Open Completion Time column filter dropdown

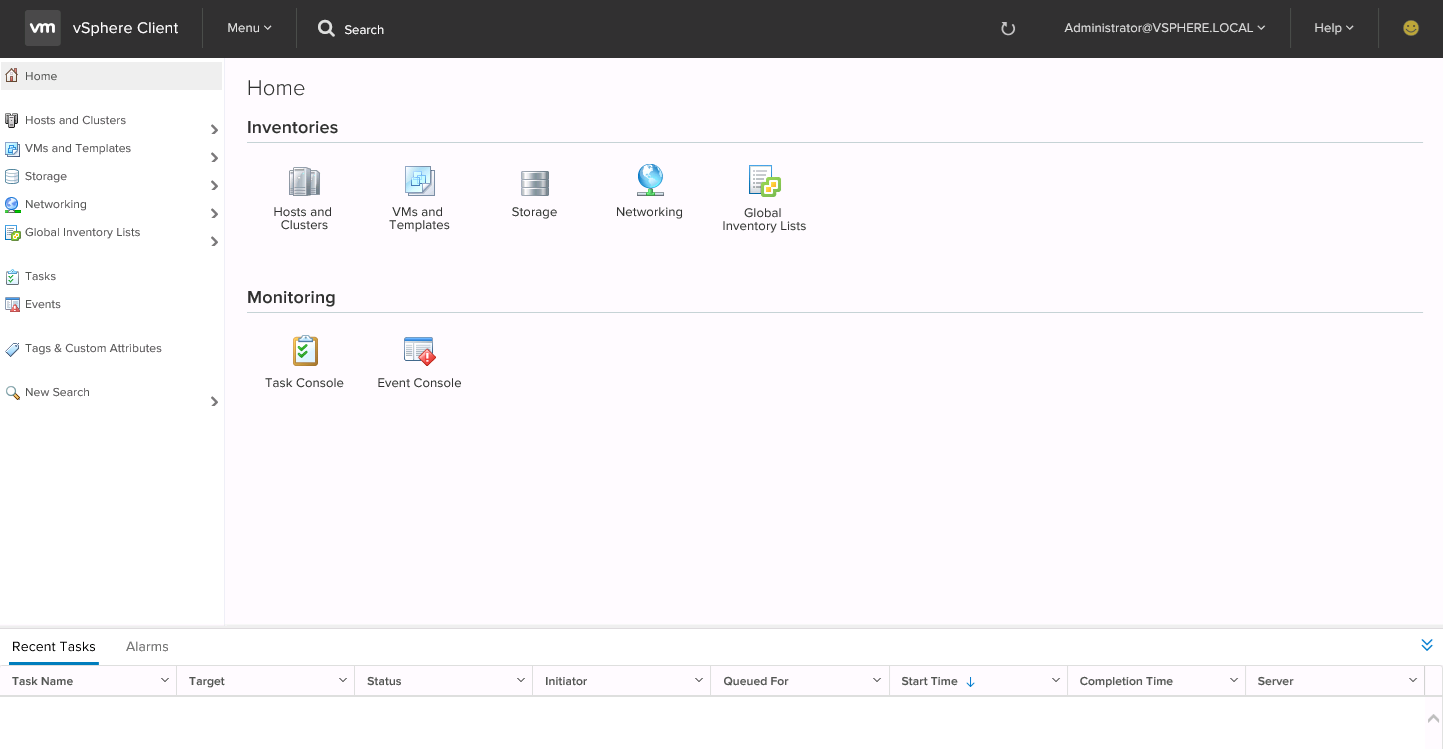pos(1233,680)
